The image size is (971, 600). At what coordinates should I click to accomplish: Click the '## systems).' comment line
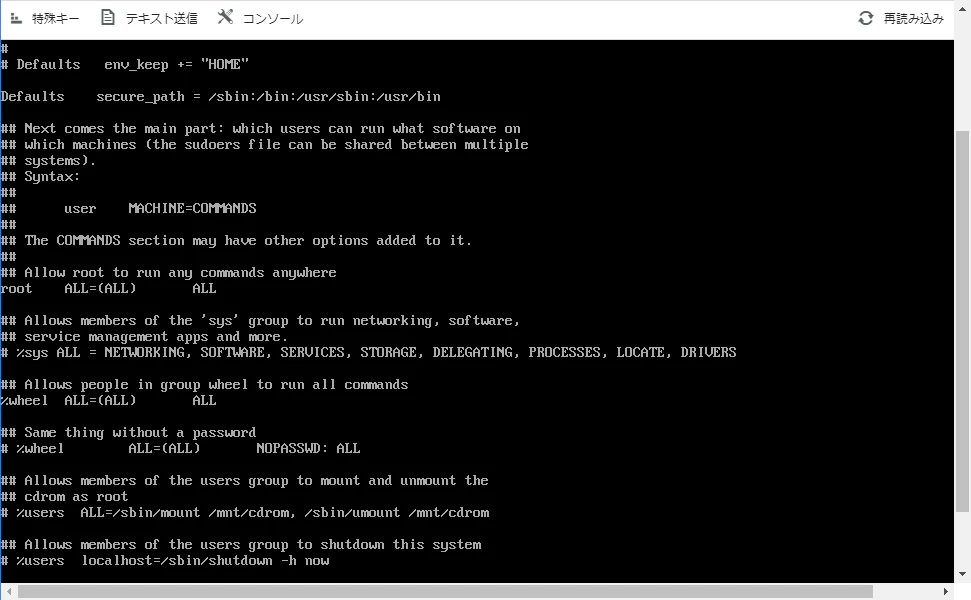48,161
